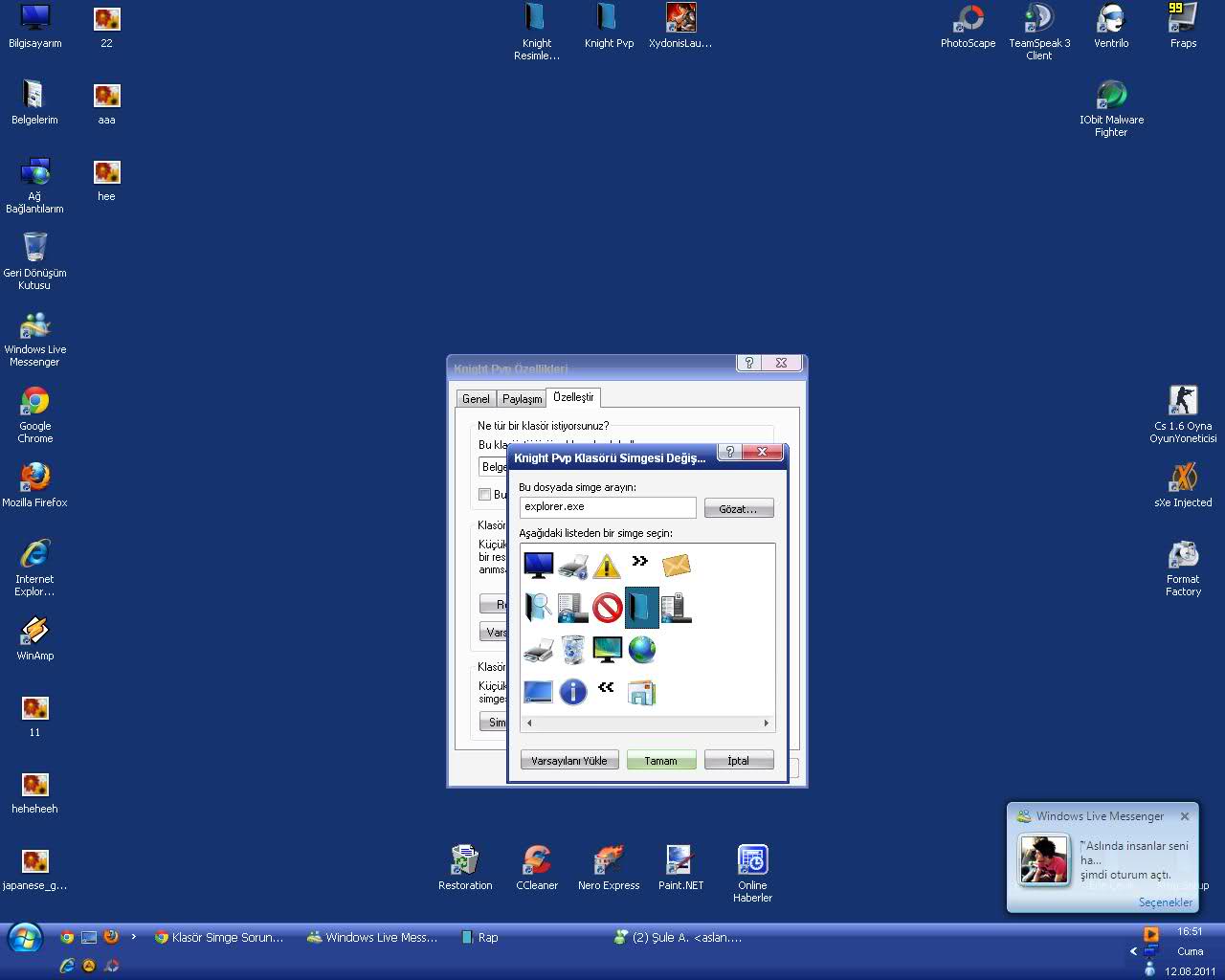Click the Gözat... browse button
1225x980 pixels.
point(739,508)
